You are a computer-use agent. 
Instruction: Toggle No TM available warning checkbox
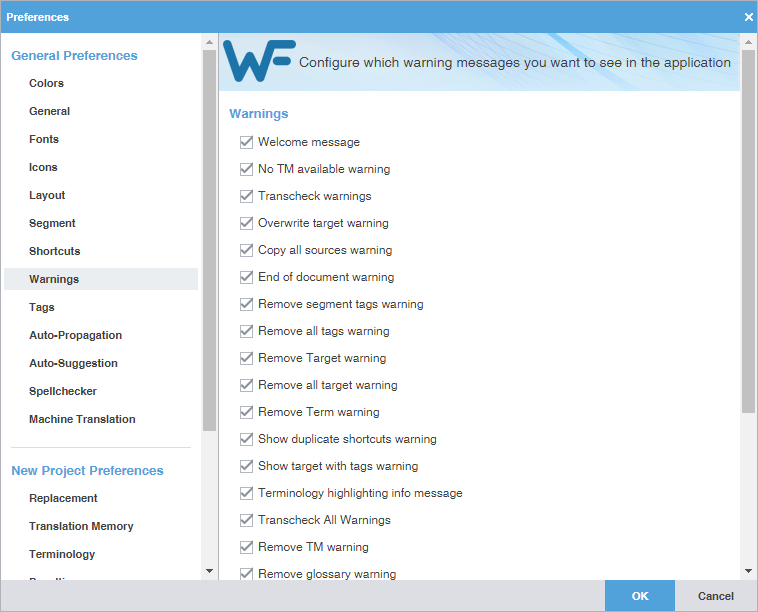click(247, 169)
